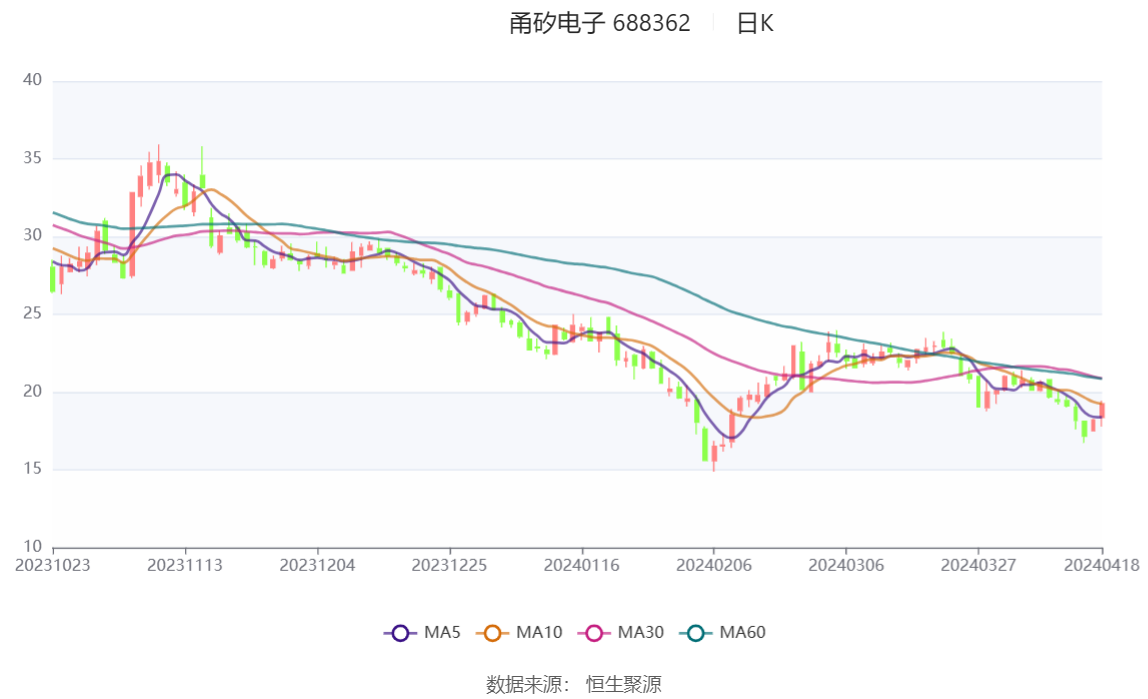Click the MA30 pink legend circle marker

[595, 633]
